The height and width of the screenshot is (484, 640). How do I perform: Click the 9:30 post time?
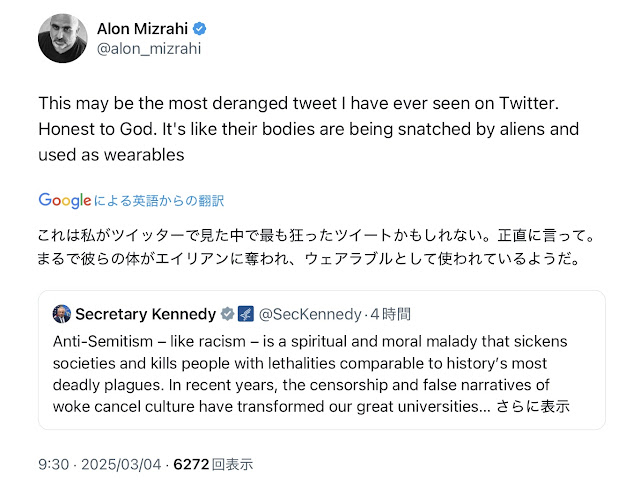(x=54, y=464)
